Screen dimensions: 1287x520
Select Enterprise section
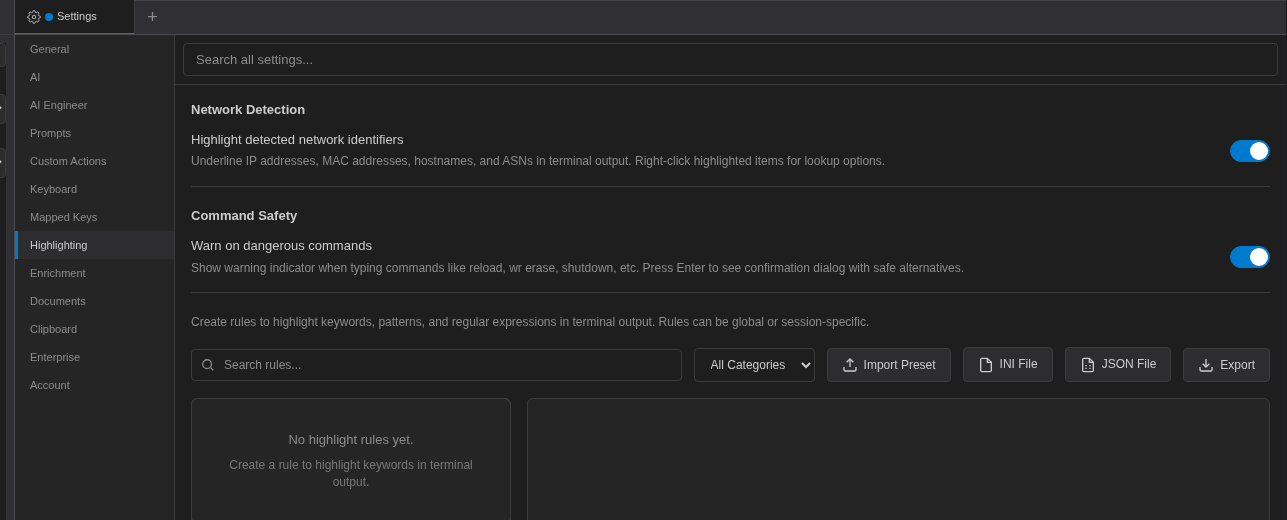[95, 357]
